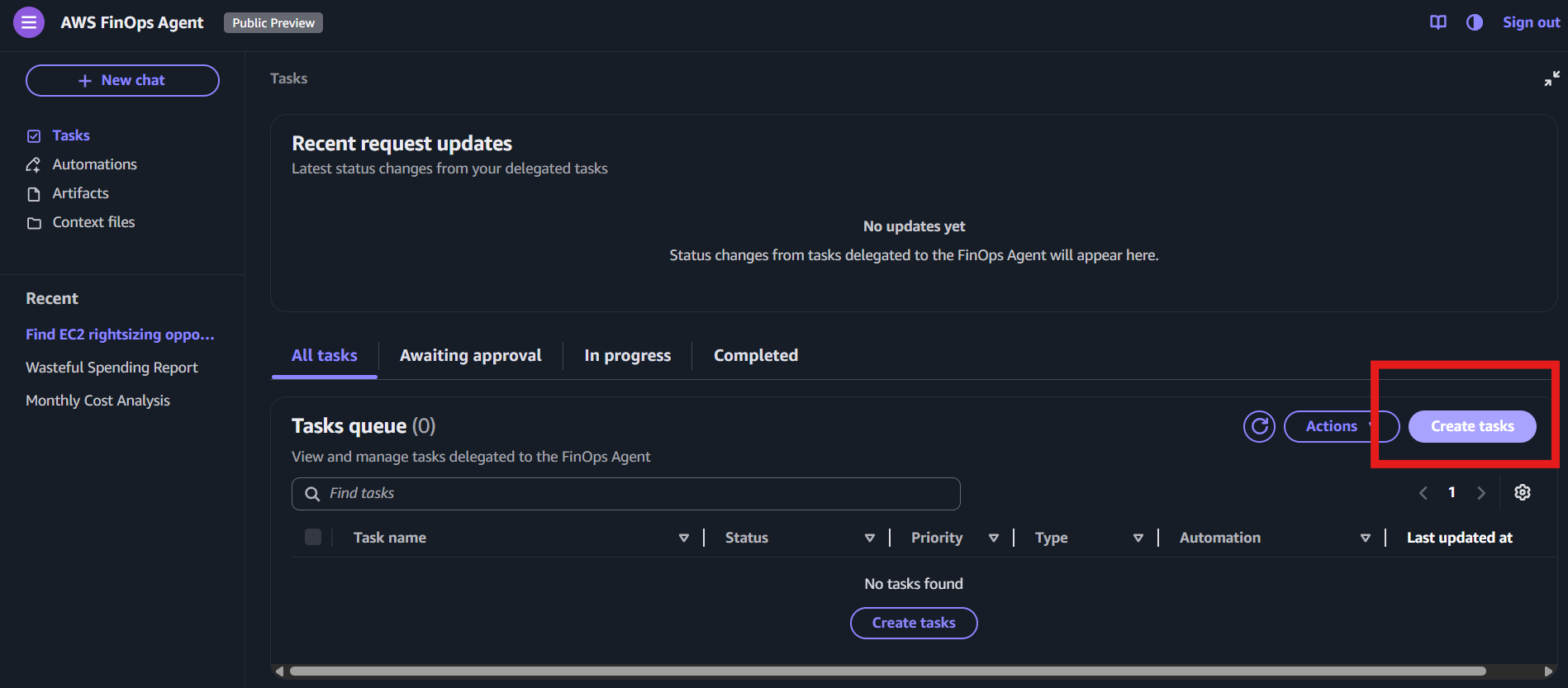The height and width of the screenshot is (688, 1568).
Task: Open Tasks in the sidebar
Action: pyautogui.click(x=71, y=135)
